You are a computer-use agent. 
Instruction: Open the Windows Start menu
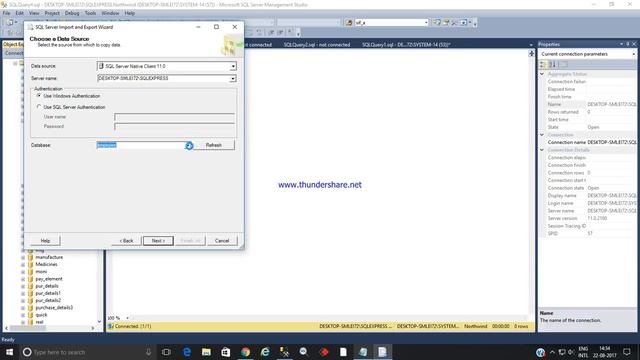pyautogui.click(x=9, y=352)
